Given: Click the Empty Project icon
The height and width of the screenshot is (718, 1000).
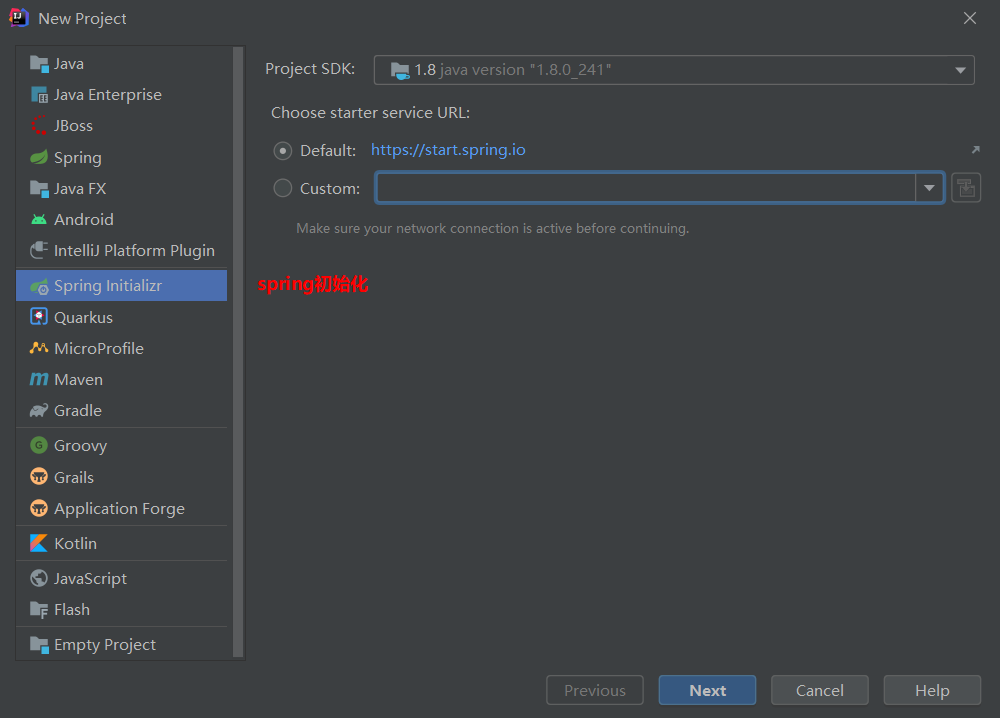Looking at the screenshot, I should tap(39, 645).
